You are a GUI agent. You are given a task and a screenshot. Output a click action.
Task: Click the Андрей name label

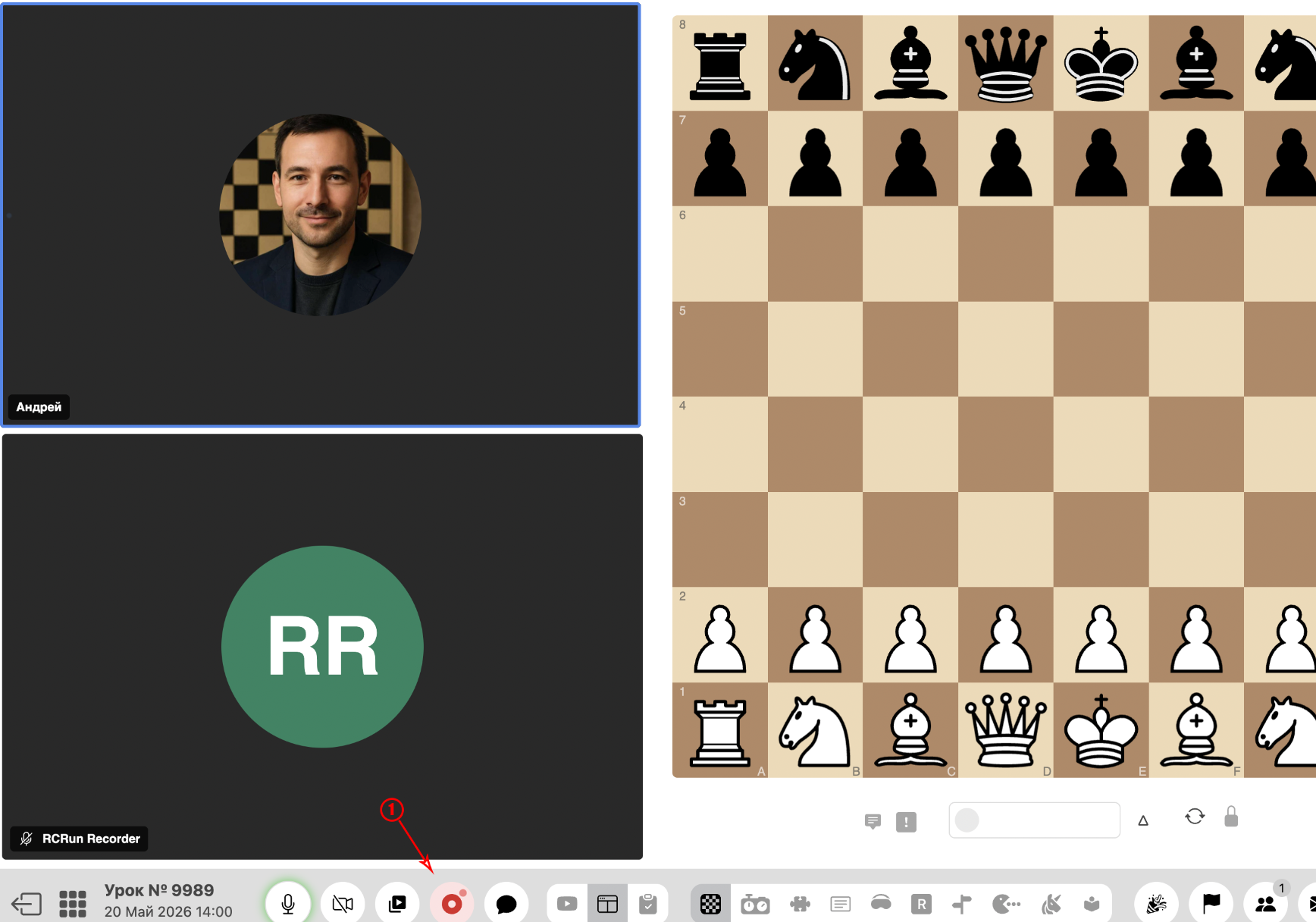(x=39, y=407)
